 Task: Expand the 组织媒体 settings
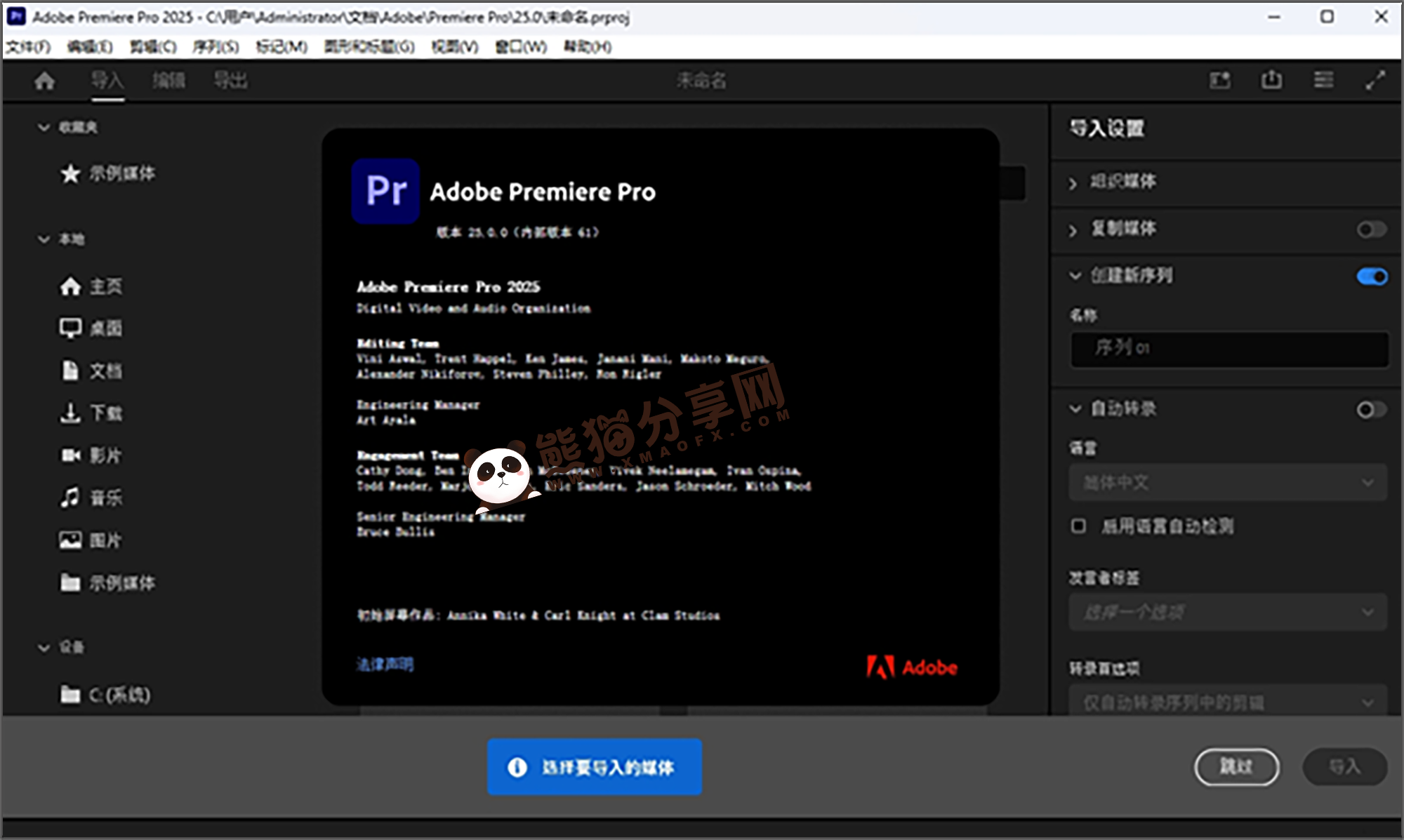[1073, 182]
